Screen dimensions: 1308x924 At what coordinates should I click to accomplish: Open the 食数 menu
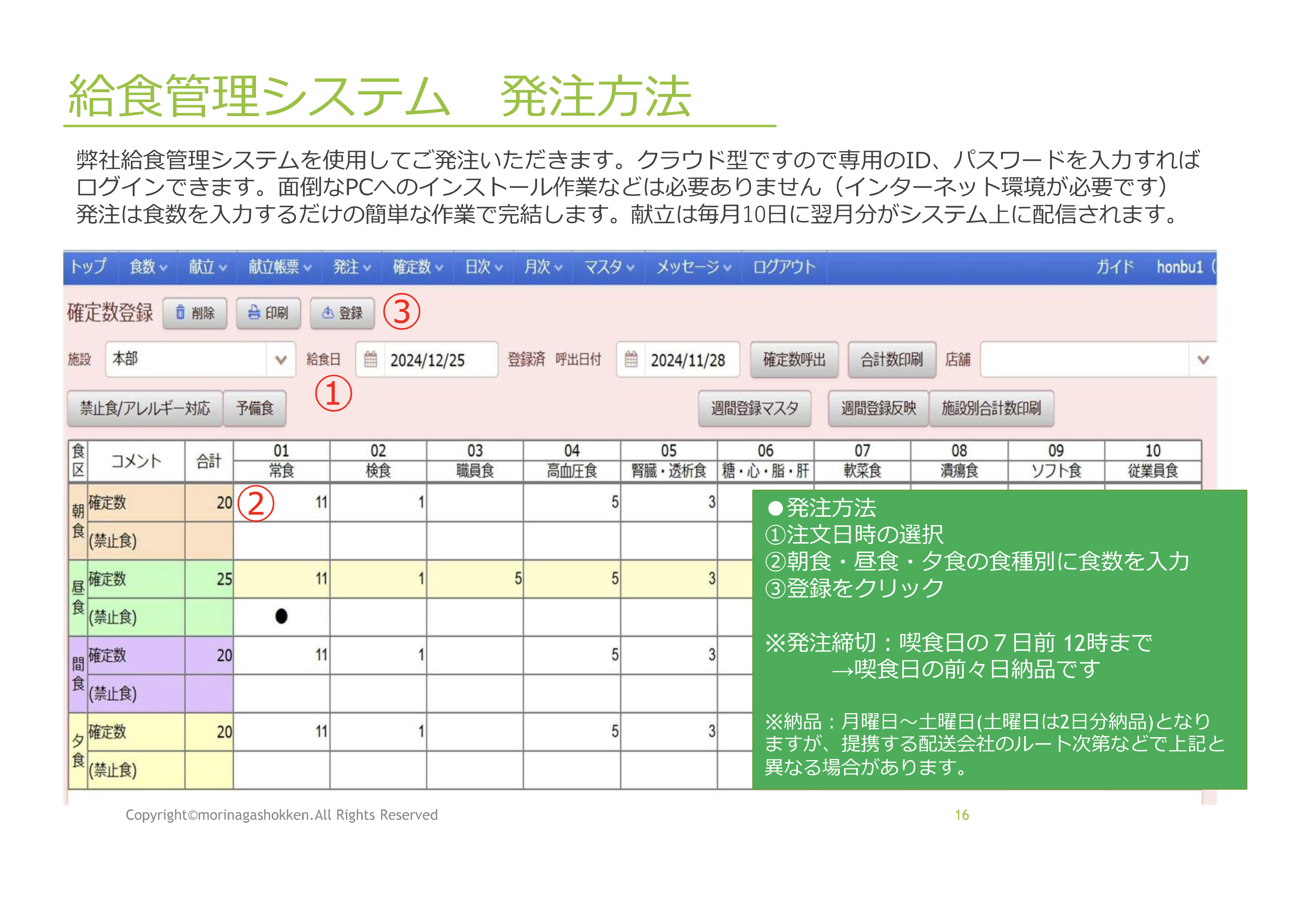(148, 267)
